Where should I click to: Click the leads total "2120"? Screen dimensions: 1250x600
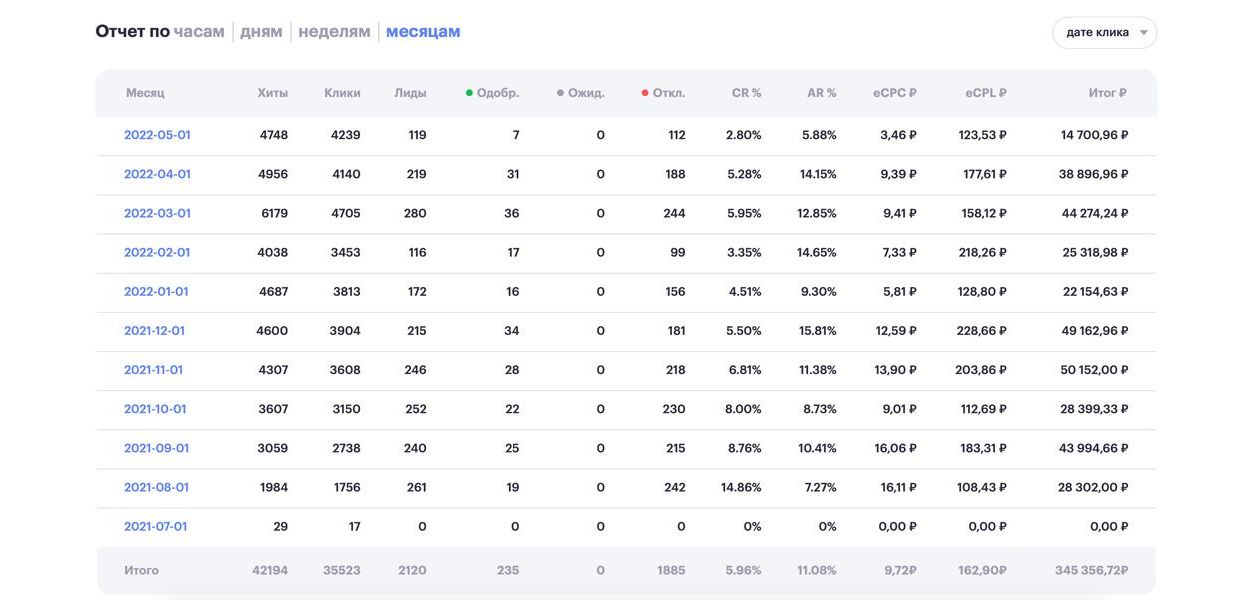412,570
